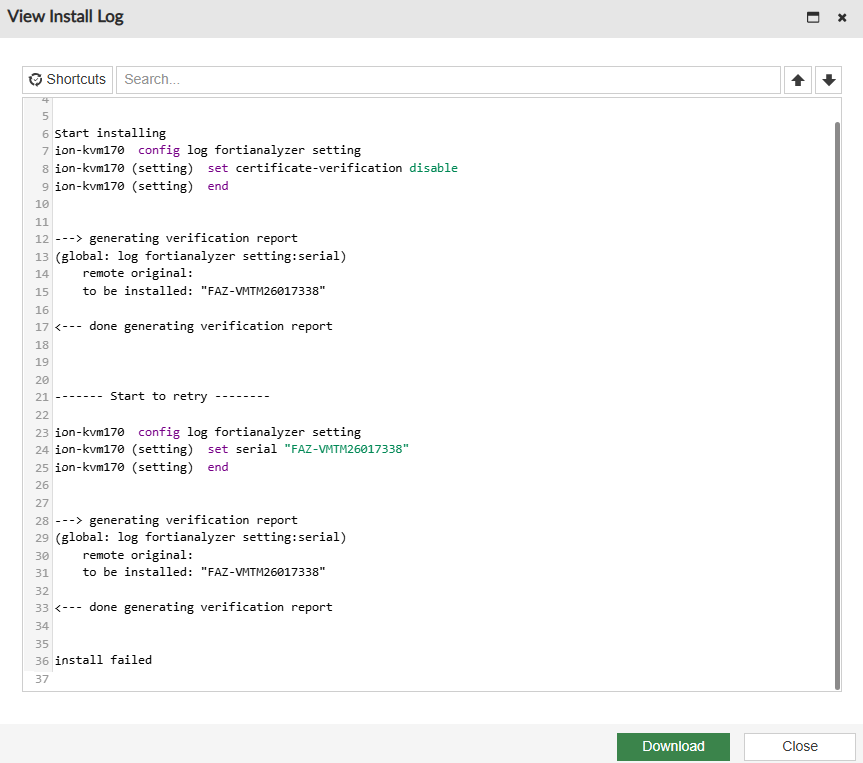Click the 'end' keyword on line 9
Screen dimensions: 863x763
coord(218,186)
